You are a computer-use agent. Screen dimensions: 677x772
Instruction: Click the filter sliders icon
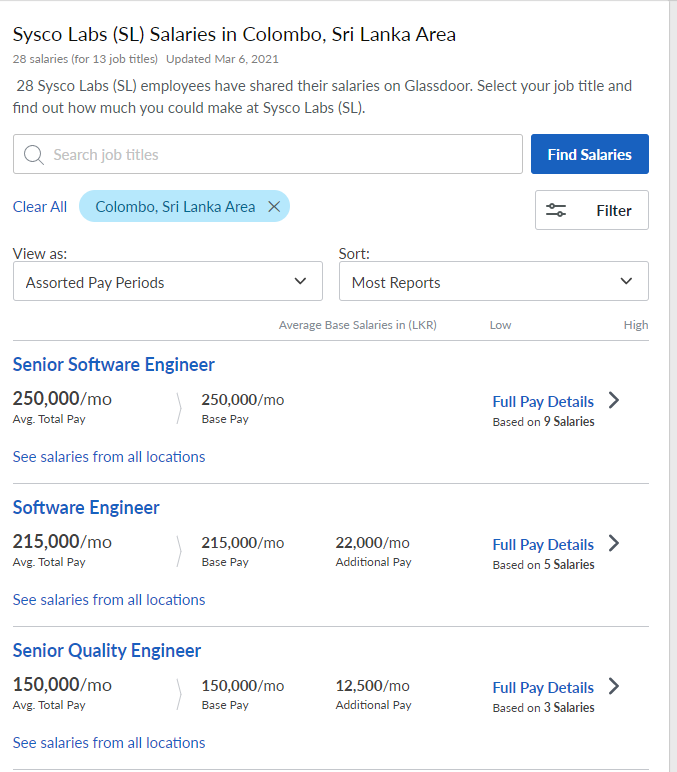555,210
